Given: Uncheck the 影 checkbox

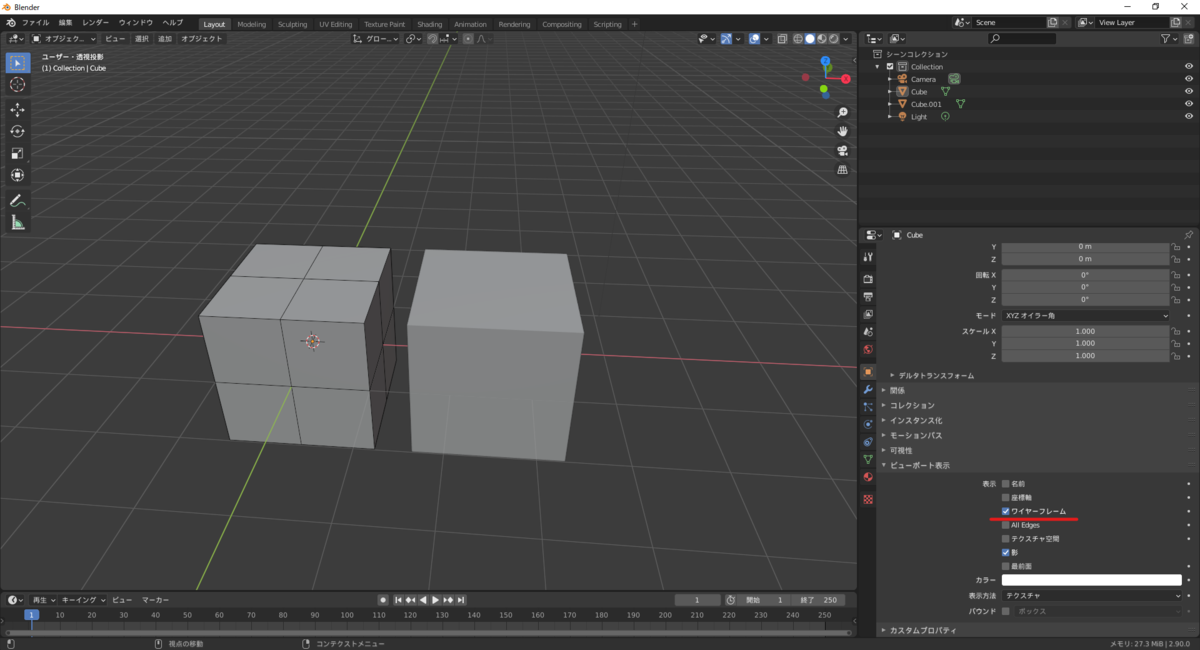Looking at the screenshot, I should pyautogui.click(x=1005, y=552).
